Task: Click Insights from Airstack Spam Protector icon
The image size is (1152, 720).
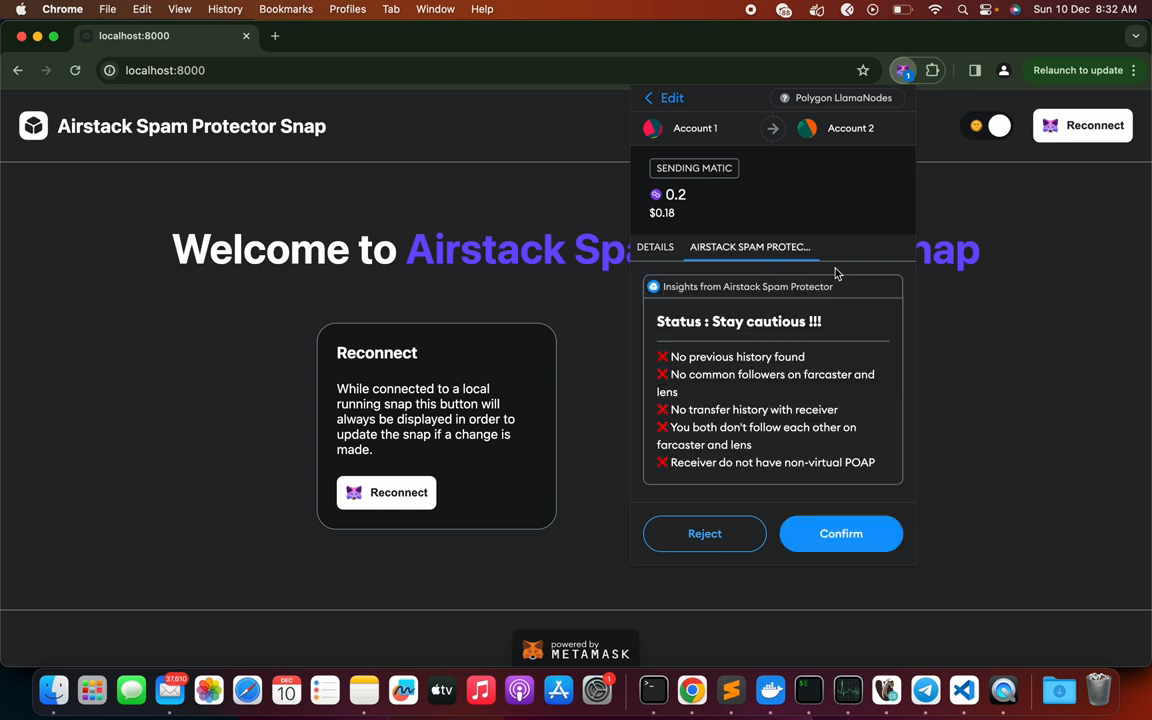Action: click(653, 287)
